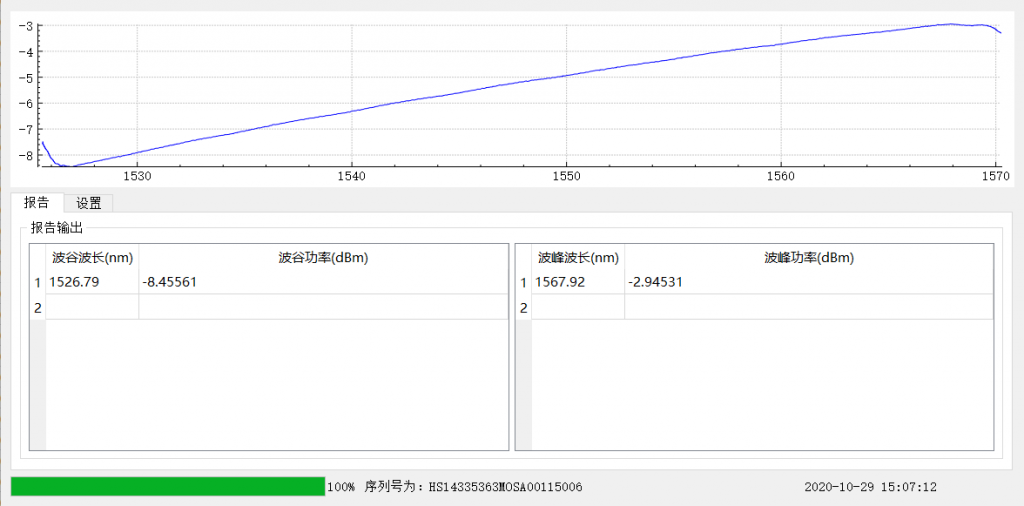The height and width of the screenshot is (506, 1024).
Task: Click the green 100% progress bar
Action: tap(168, 486)
